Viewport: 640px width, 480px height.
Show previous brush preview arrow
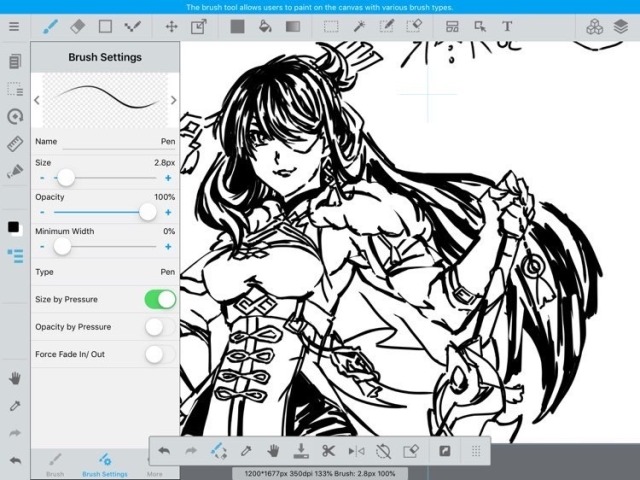click(x=37, y=100)
